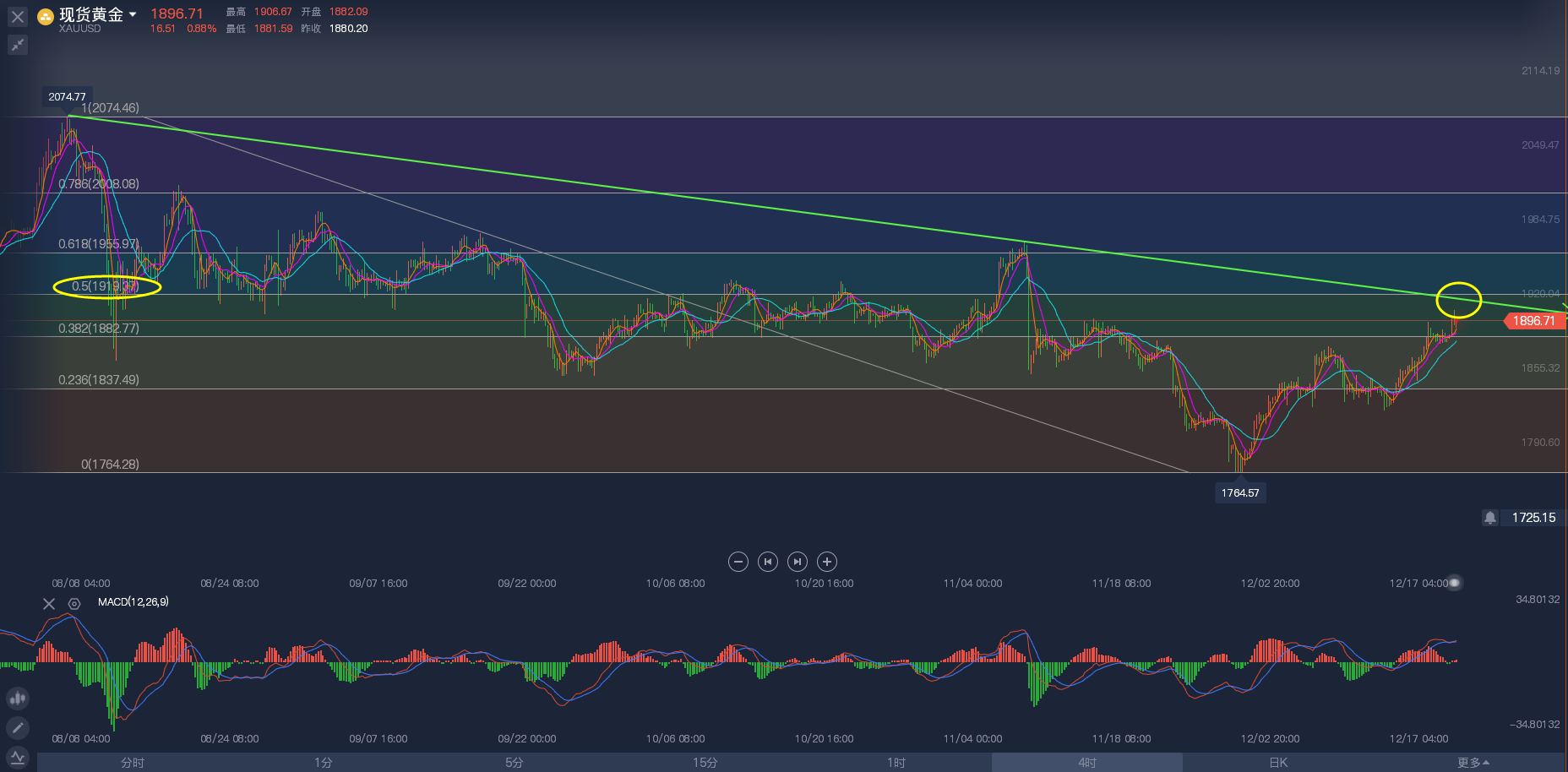Jump to latest candles with skip-forward button

797,562
